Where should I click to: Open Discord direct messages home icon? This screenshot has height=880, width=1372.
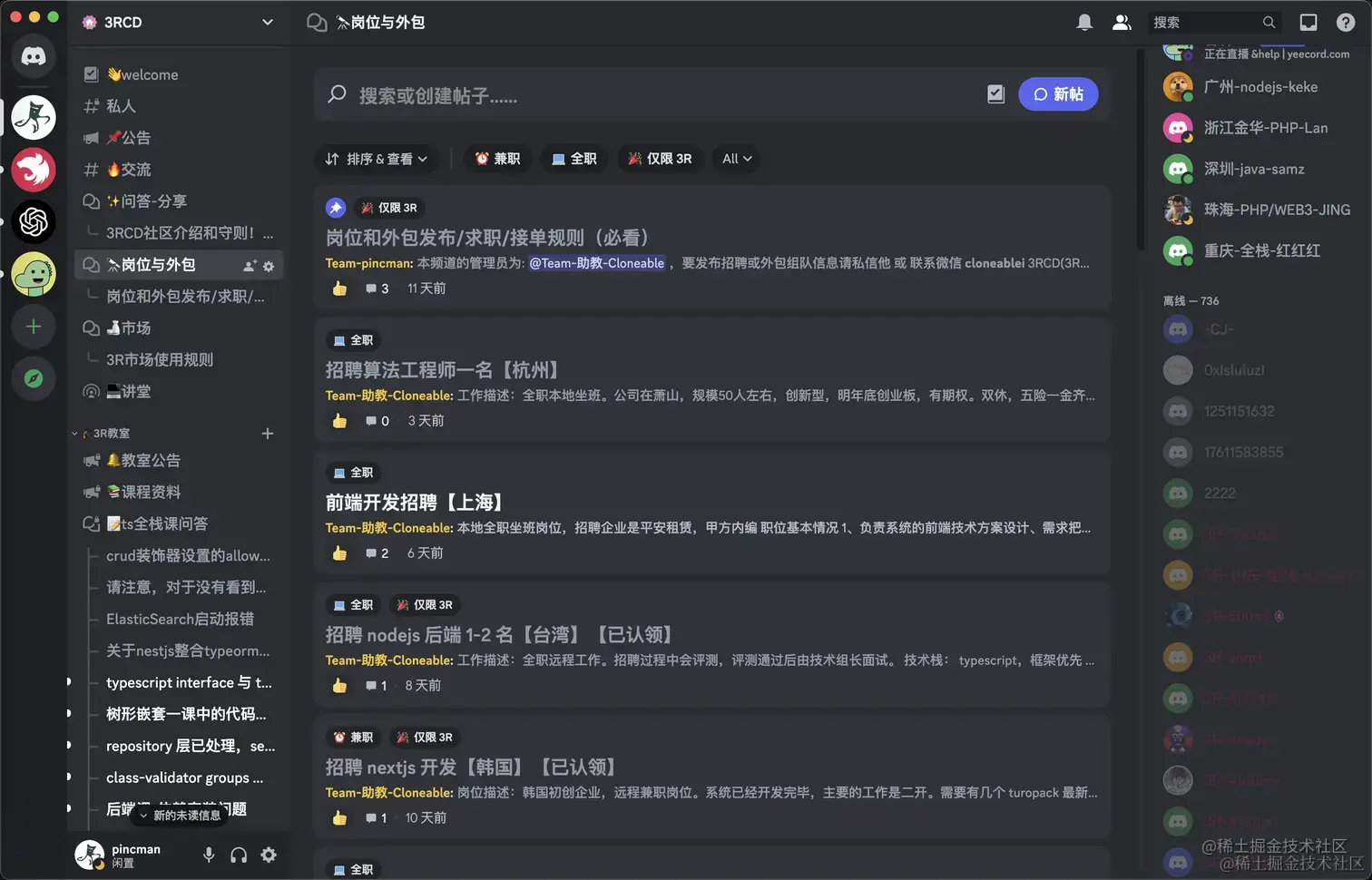click(x=34, y=56)
